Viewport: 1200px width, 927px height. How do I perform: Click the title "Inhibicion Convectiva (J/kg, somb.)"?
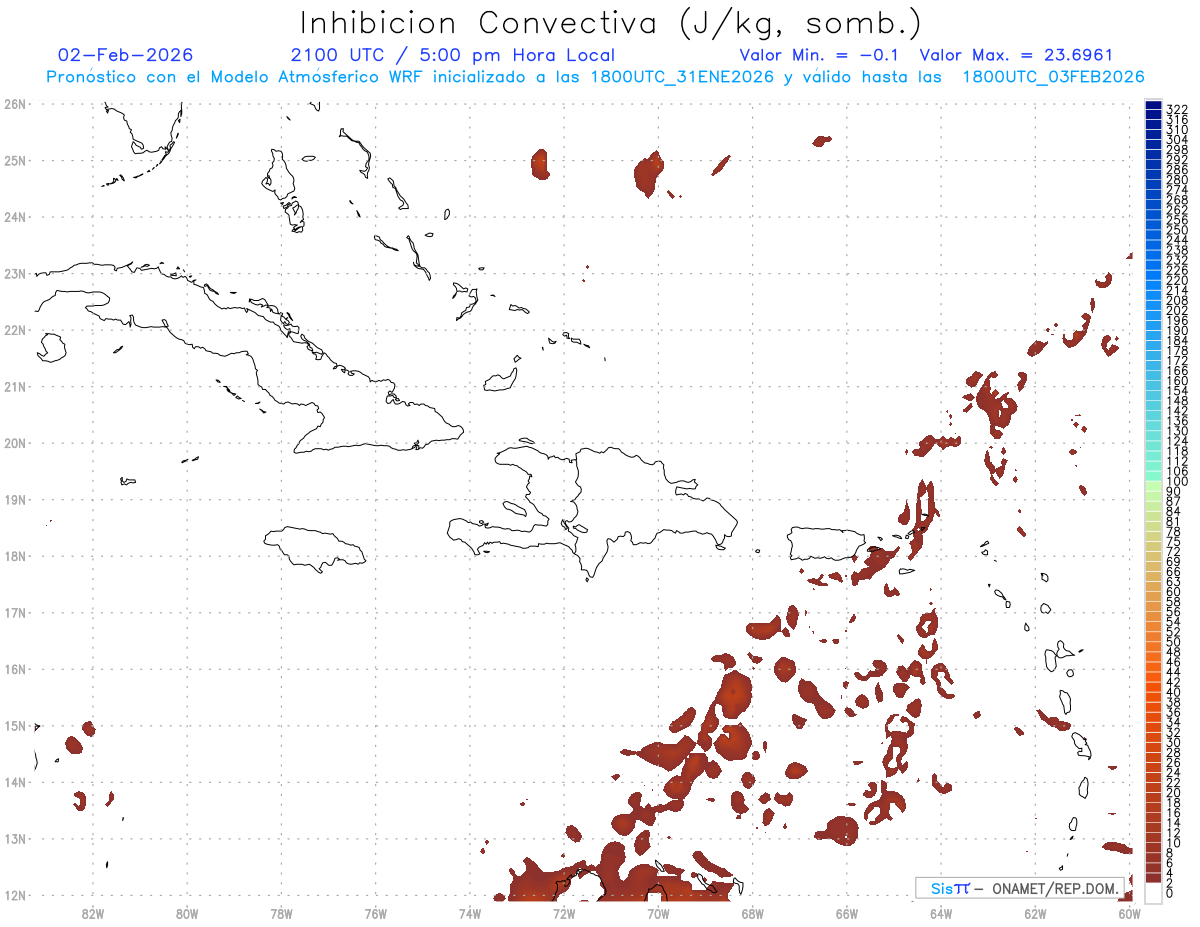pos(611,23)
